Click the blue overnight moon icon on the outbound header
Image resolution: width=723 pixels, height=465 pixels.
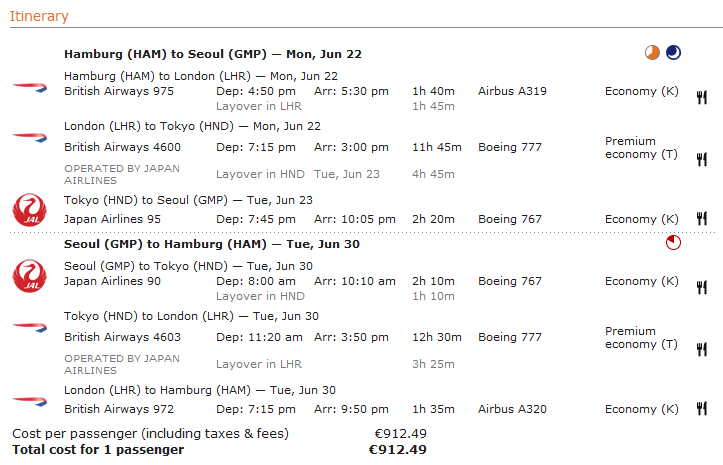click(x=673, y=53)
